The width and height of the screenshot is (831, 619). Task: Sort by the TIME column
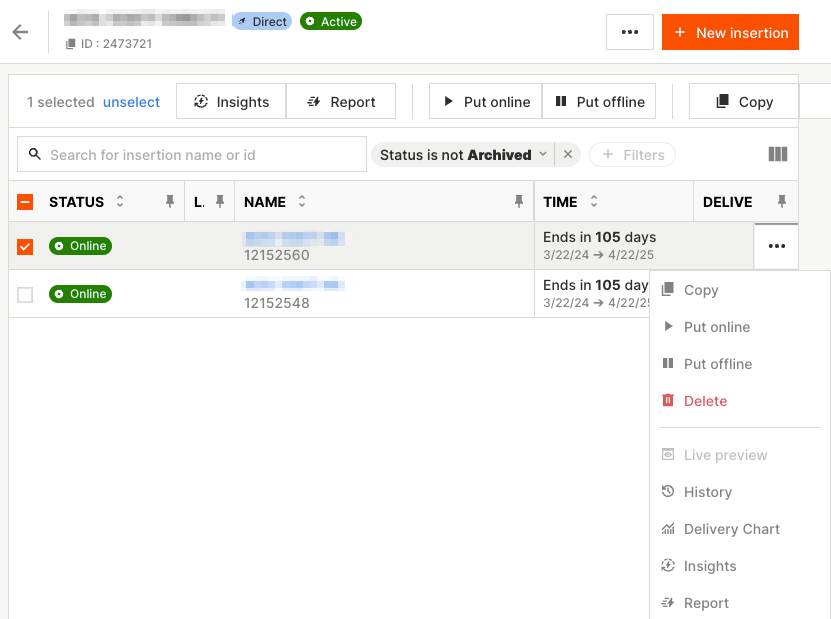click(594, 202)
